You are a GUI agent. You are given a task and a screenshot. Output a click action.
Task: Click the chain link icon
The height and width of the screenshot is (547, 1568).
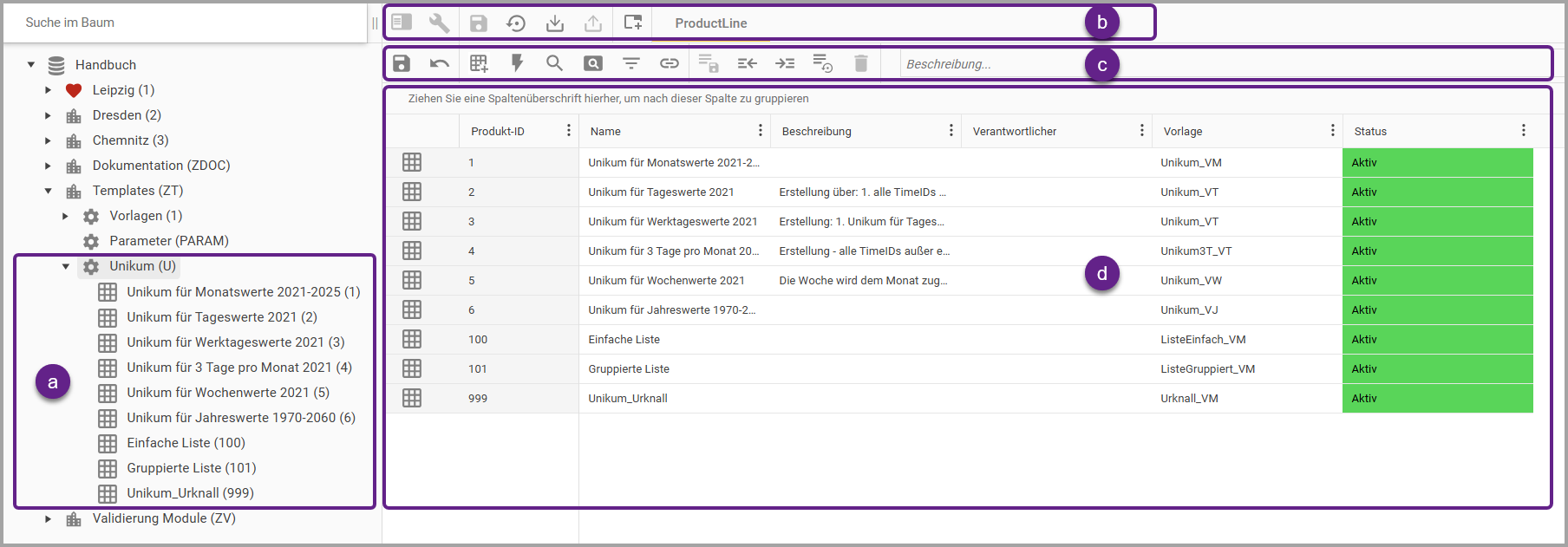(669, 63)
